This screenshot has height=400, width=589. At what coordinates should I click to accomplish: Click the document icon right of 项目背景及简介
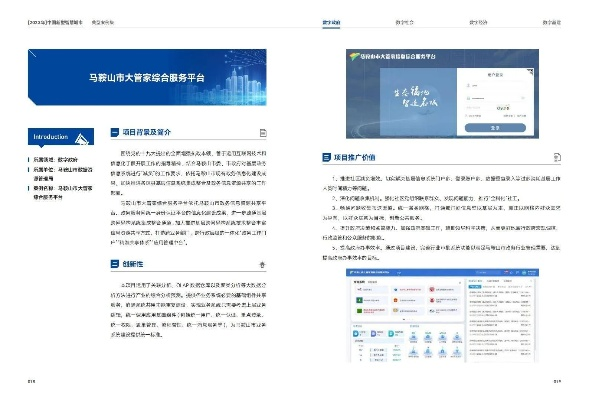pyautogui.click(x=263, y=133)
